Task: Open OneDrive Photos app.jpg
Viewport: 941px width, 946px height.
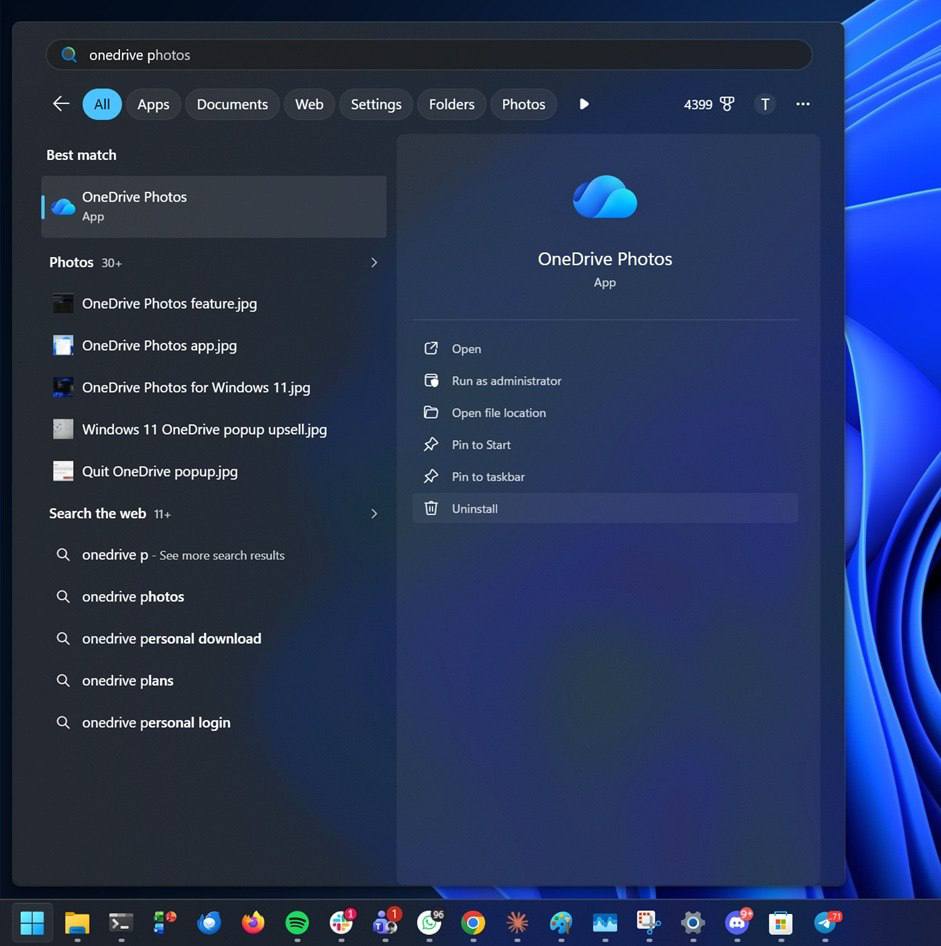Action: (214, 345)
